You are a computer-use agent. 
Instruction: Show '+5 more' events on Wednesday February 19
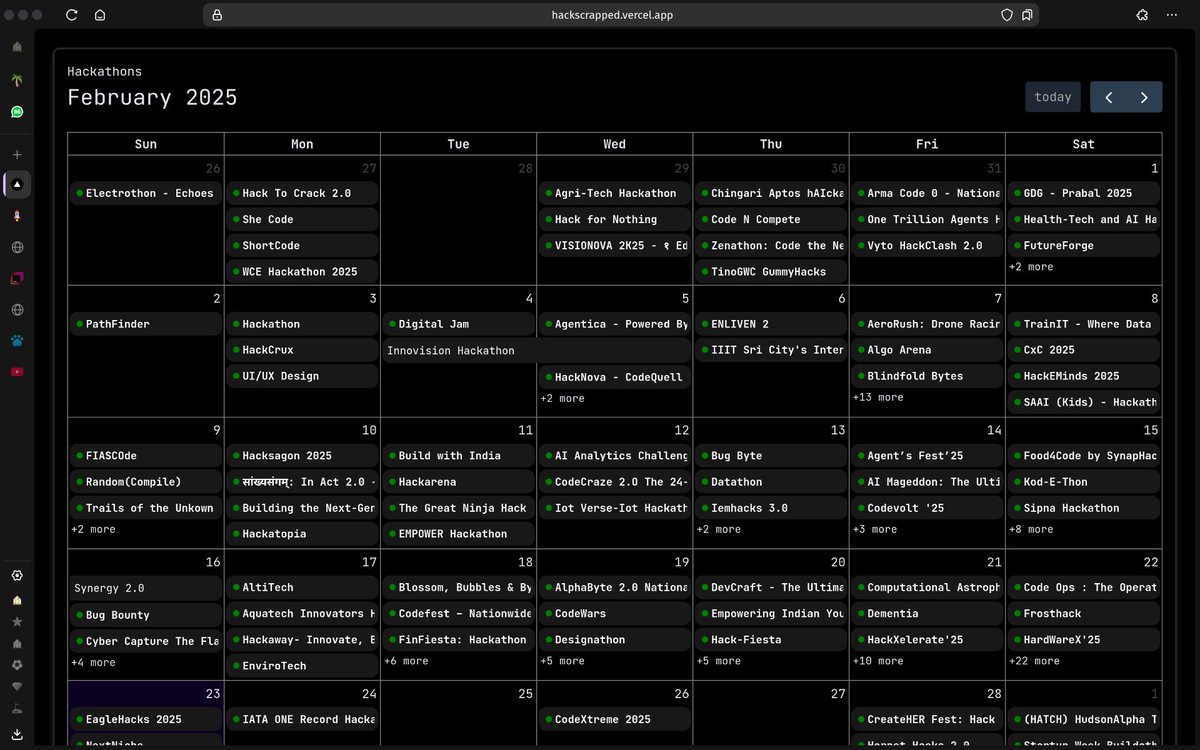click(x=562, y=661)
